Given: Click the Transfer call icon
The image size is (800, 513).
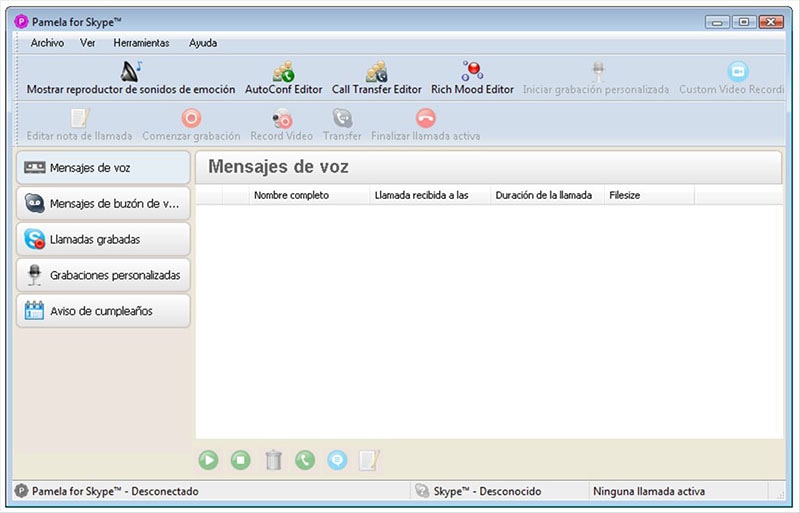Looking at the screenshot, I should click(342, 118).
